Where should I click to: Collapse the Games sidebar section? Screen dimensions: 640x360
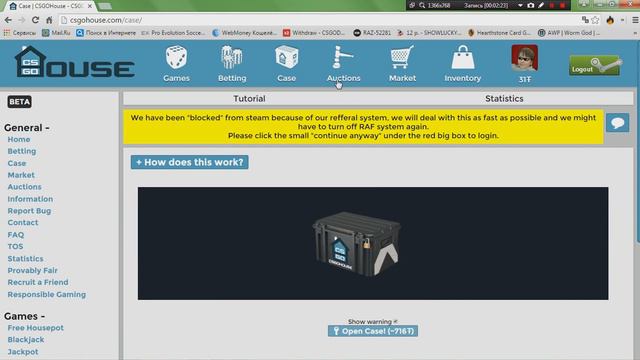[x=24, y=316]
